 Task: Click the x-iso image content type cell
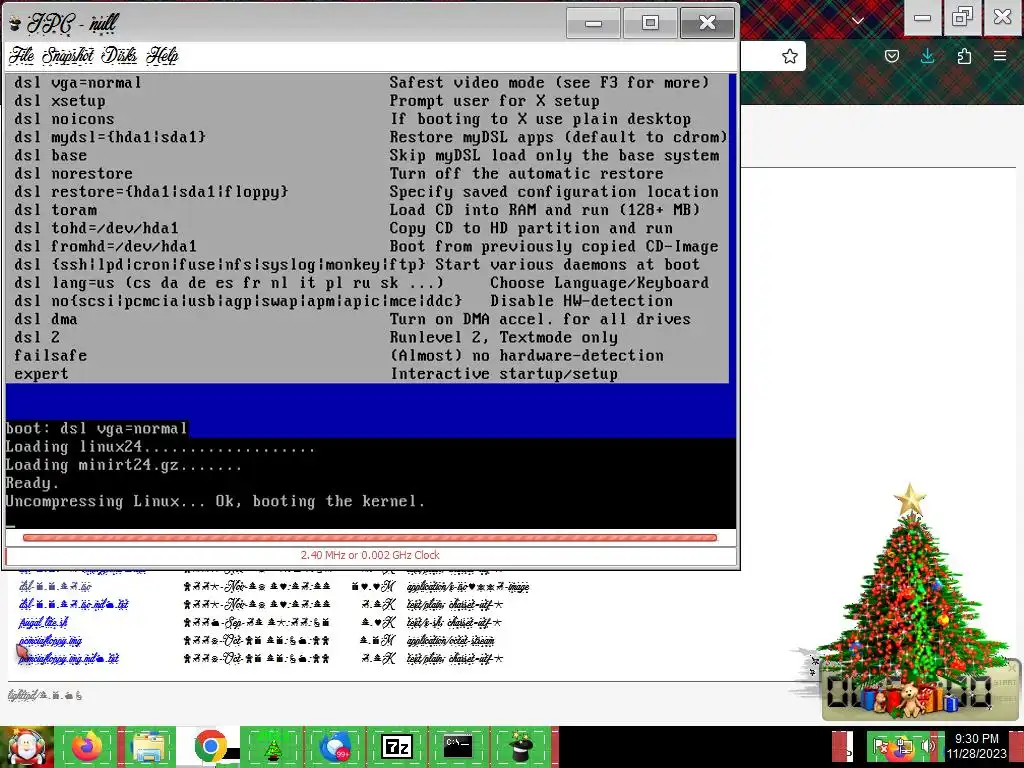pyautogui.click(x=468, y=586)
